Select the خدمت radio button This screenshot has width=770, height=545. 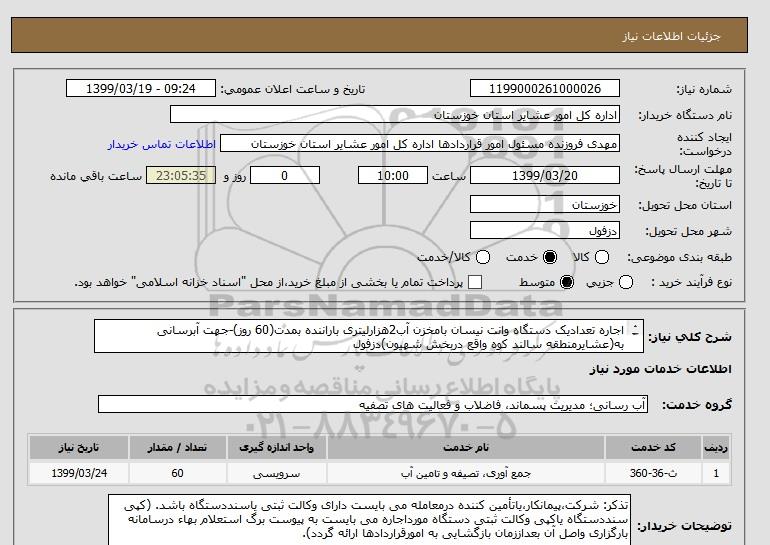(550, 257)
